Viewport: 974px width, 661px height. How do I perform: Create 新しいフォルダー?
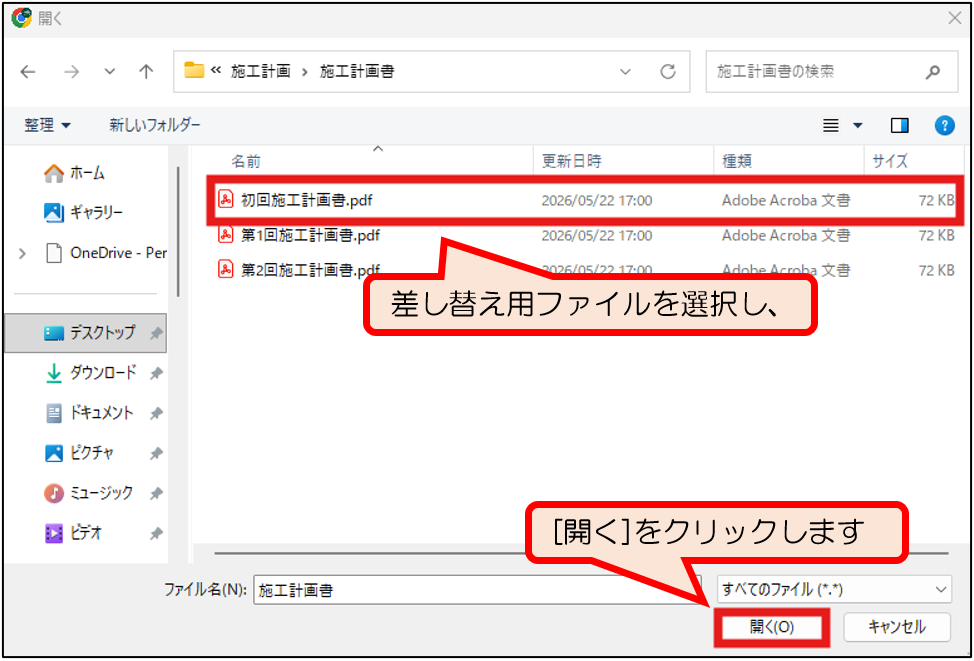[155, 125]
